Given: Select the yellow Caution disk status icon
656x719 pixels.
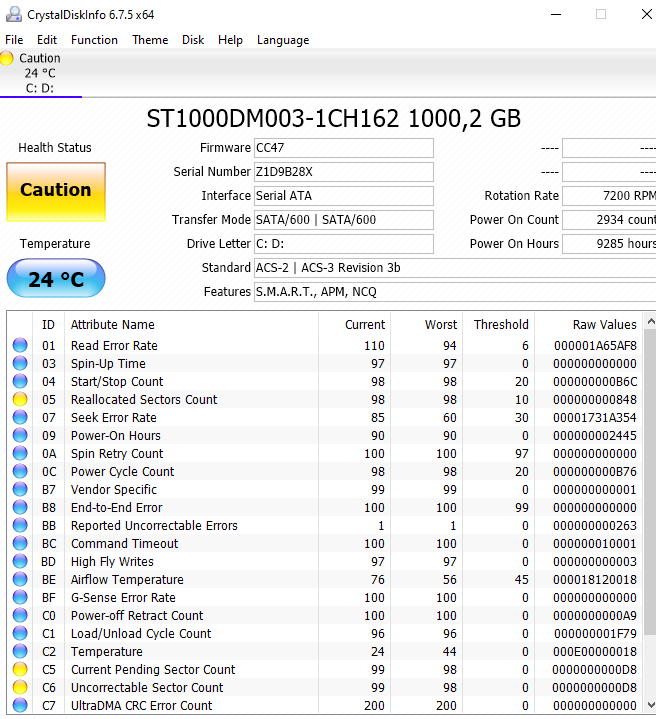Looking at the screenshot, I should point(6,58).
